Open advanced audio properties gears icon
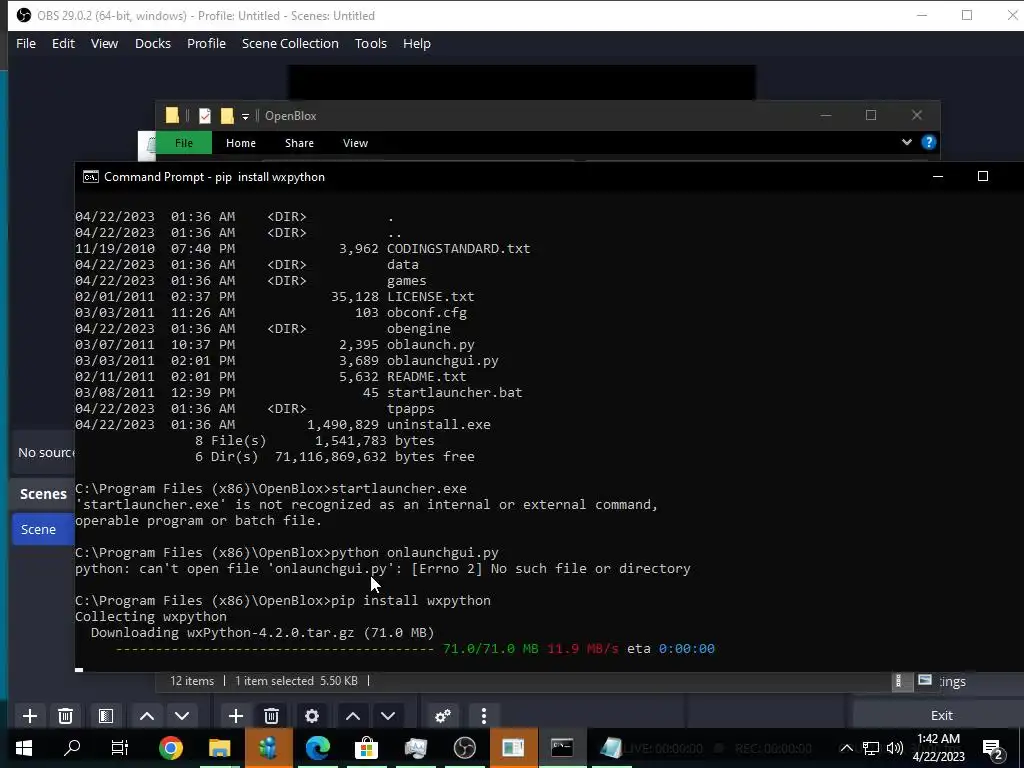This screenshot has width=1024, height=768. [443, 716]
